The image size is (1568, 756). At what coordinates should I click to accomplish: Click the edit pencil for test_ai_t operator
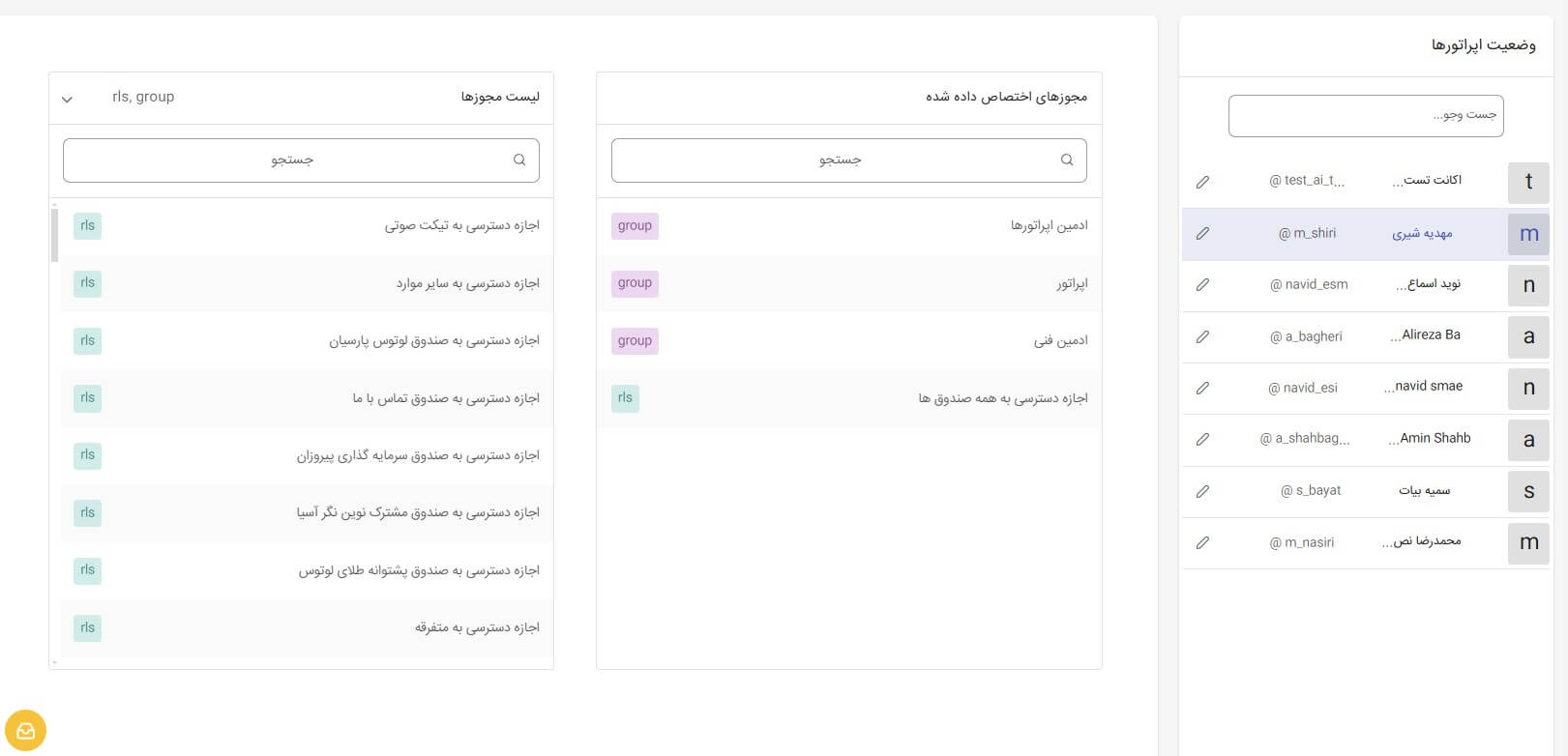pyautogui.click(x=1202, y=182)
